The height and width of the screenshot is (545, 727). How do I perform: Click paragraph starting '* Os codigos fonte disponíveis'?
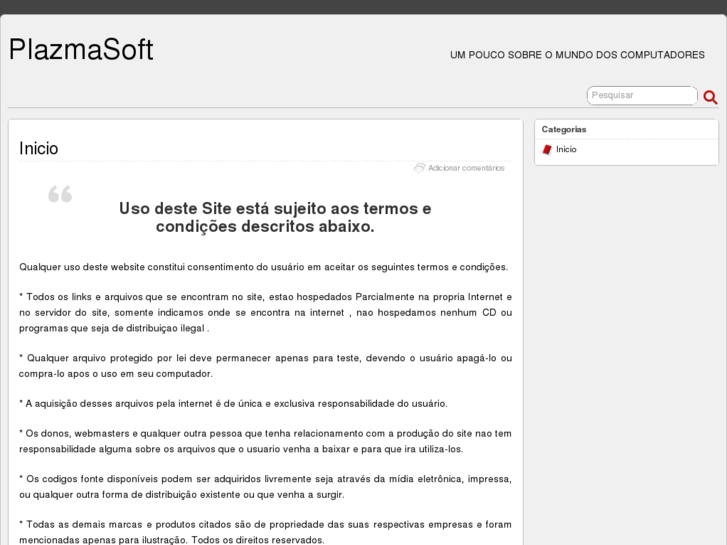click(265, 487)
